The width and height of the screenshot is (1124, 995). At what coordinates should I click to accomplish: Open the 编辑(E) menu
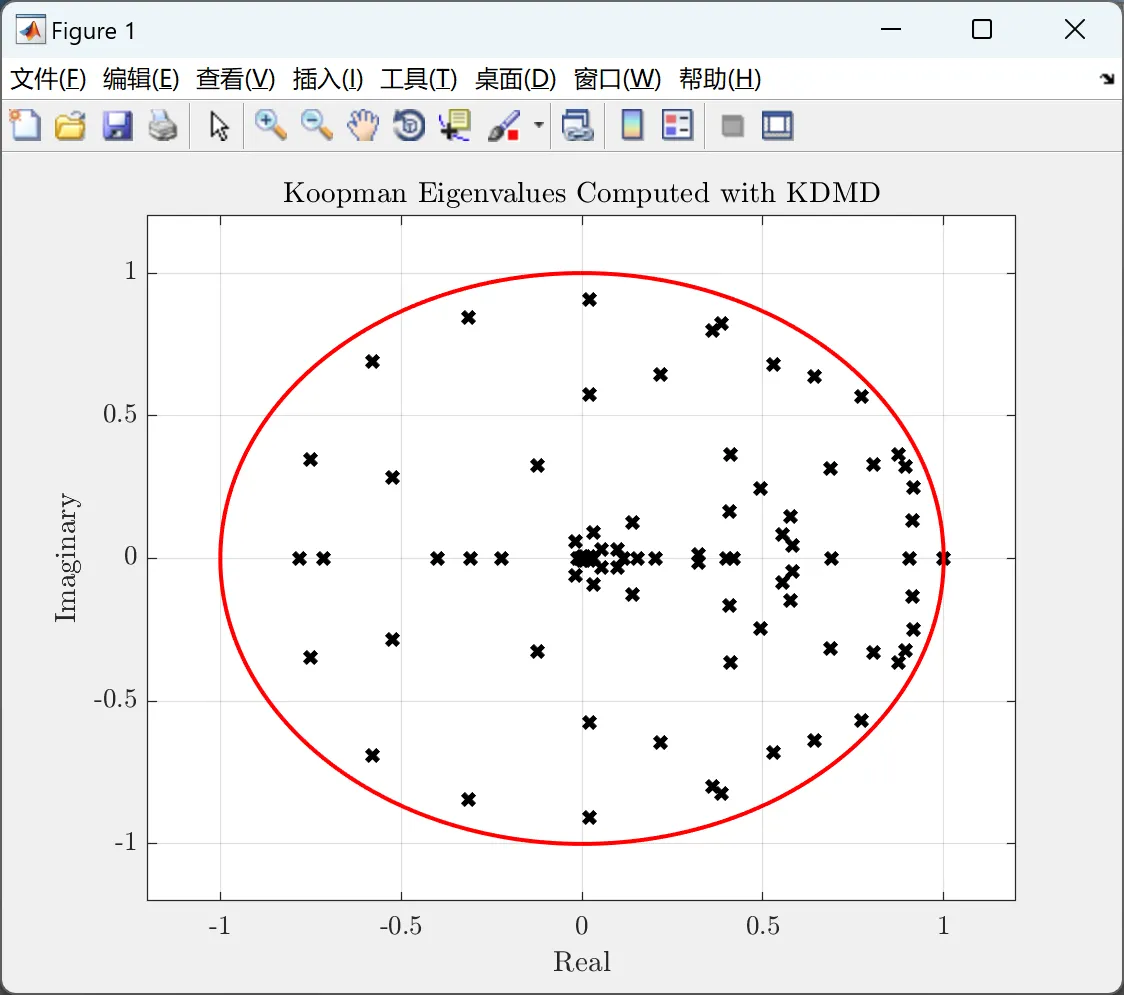point(141,79)
